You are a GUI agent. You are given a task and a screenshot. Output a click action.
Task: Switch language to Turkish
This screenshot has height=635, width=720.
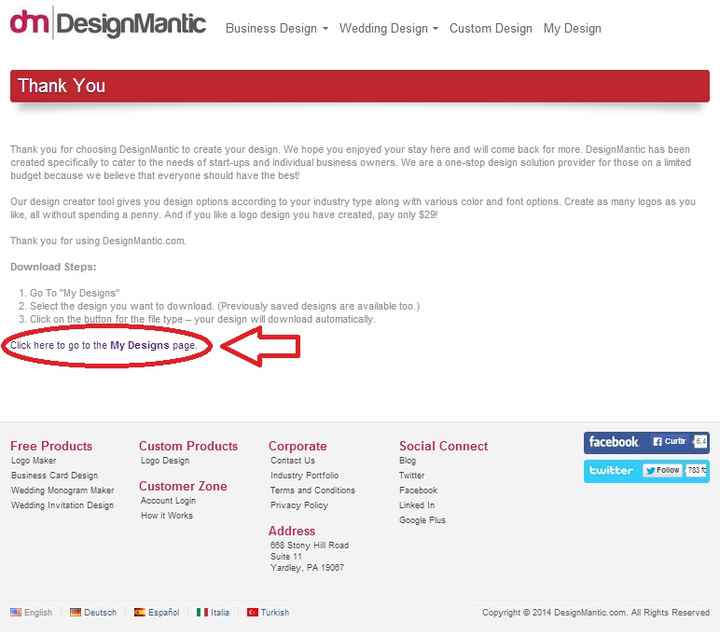[268, 613]
